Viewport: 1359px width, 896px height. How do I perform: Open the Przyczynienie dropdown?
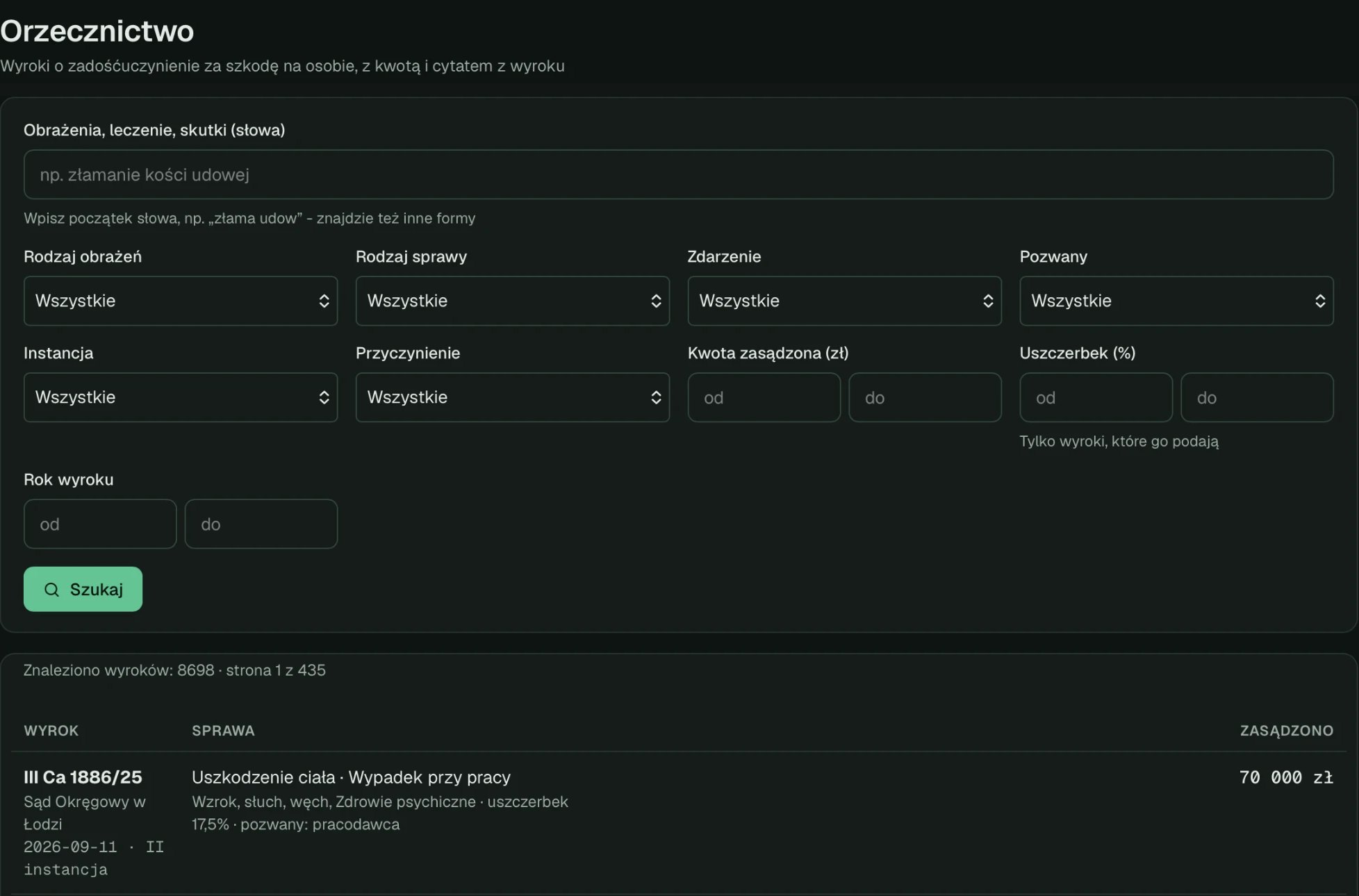click(x=513, y=397)
